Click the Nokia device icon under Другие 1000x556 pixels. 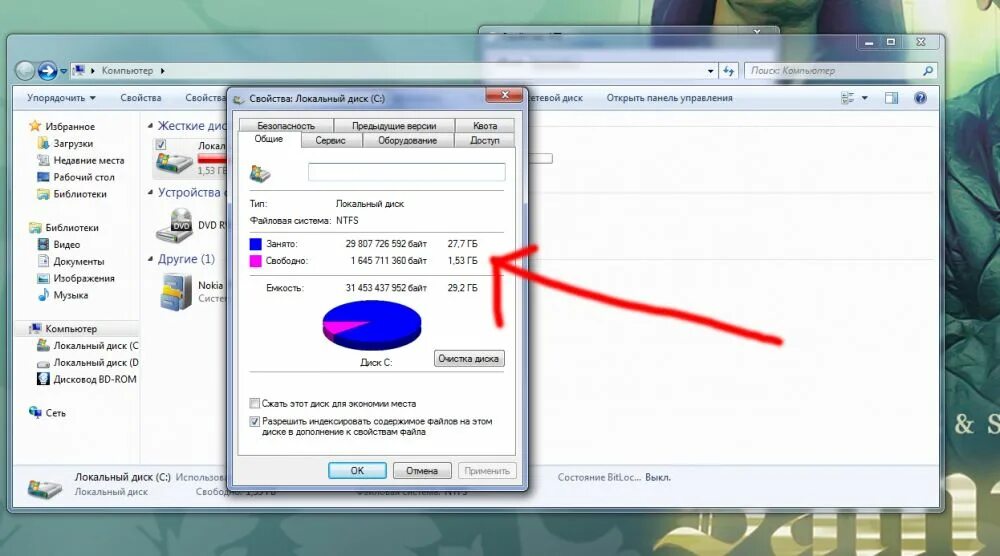pos(176,292)
